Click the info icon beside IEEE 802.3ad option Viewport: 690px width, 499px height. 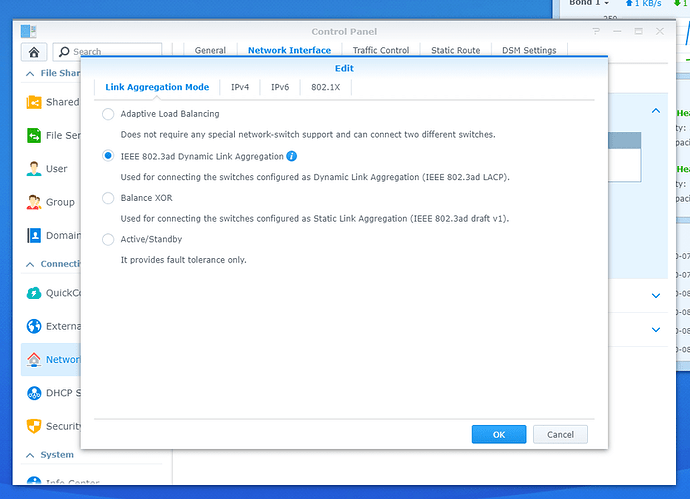291,156
